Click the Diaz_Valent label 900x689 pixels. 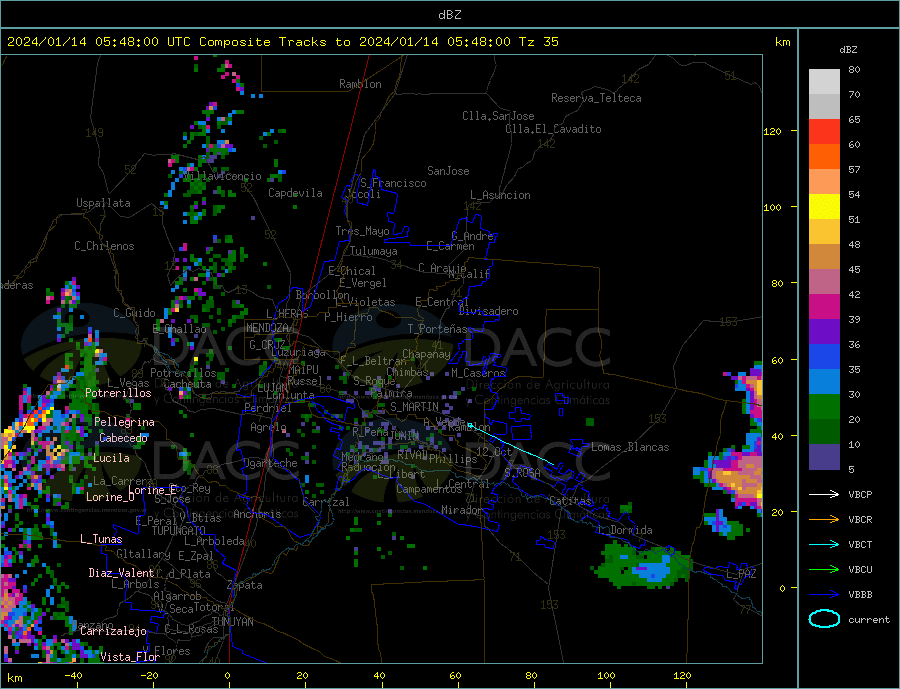[122, 572]
